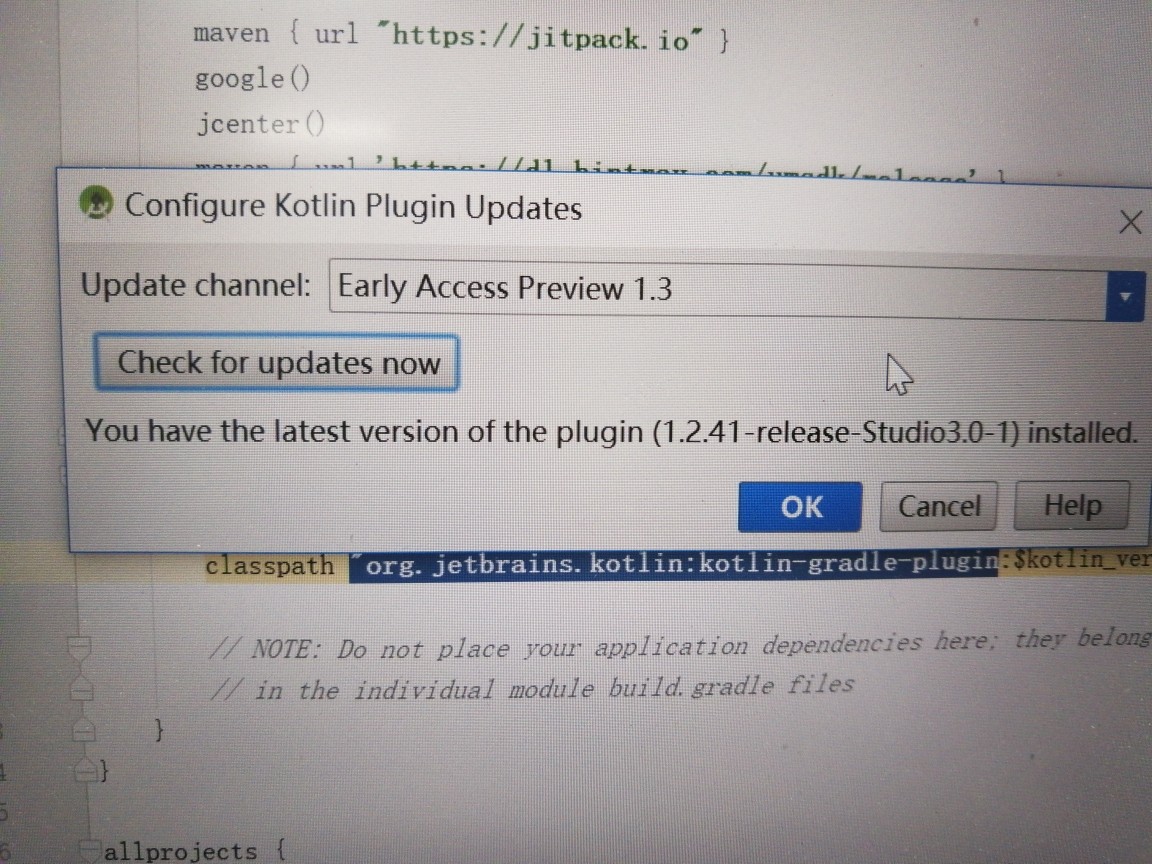The image size is (1152, 864).
Task: Confirm the dialog with OK
Action: (x=800, y=507)
